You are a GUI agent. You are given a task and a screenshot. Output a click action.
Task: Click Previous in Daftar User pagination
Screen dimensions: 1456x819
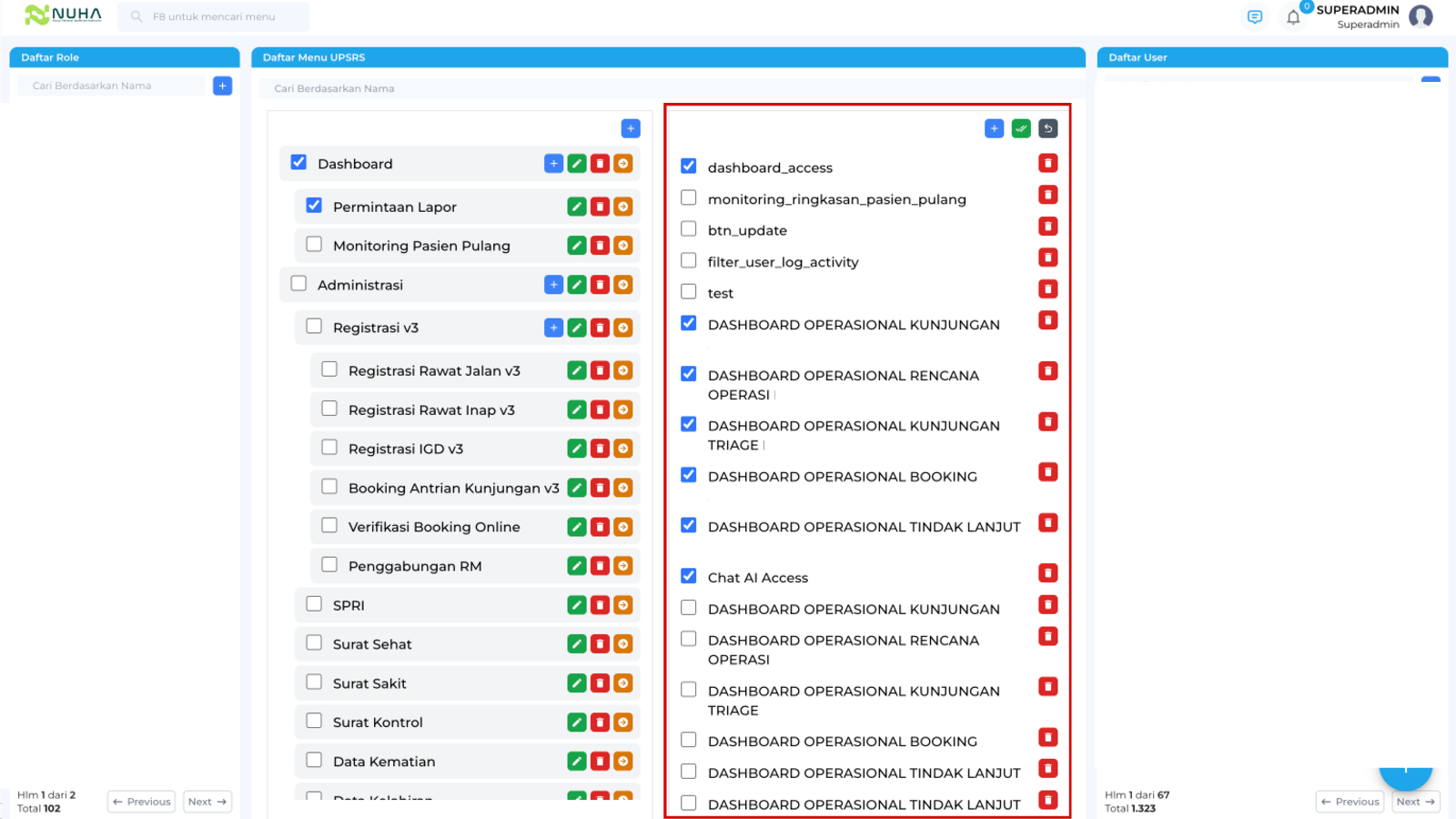click(x=1350, y=802)
